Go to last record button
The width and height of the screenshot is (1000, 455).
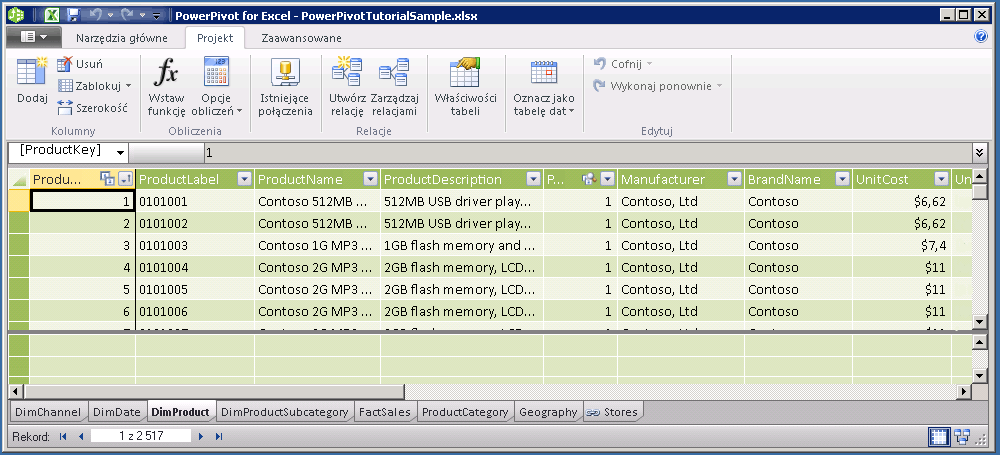[x=219, y=436]
